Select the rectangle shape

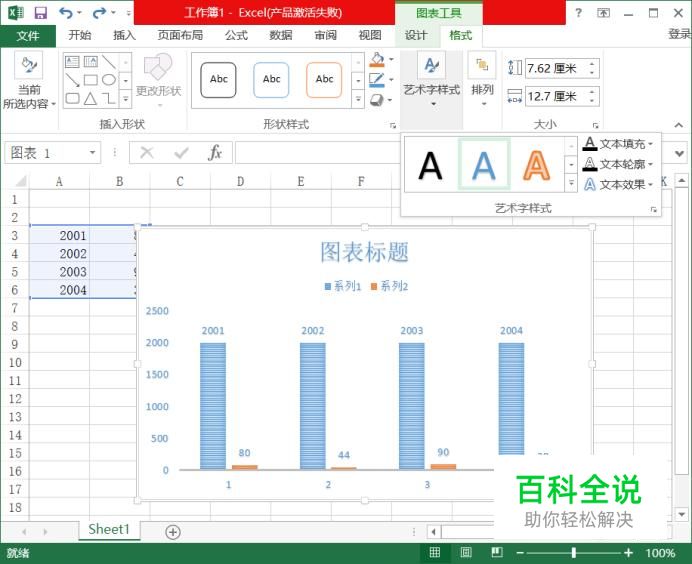[x=90, y=80]
